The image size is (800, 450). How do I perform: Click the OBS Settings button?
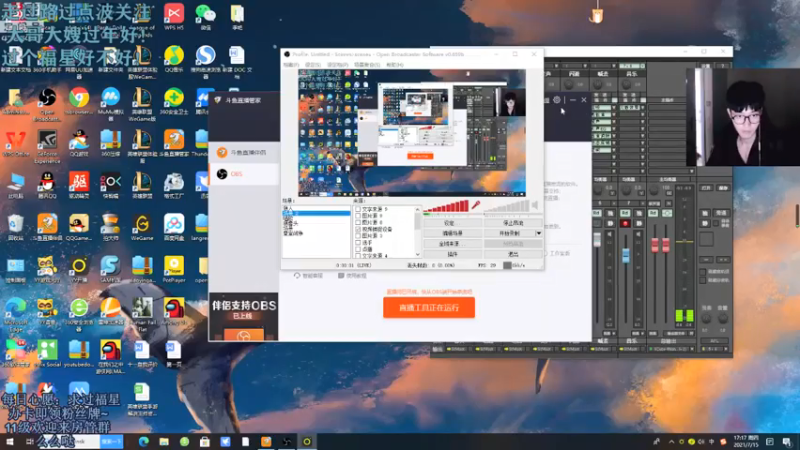(453, 223)
